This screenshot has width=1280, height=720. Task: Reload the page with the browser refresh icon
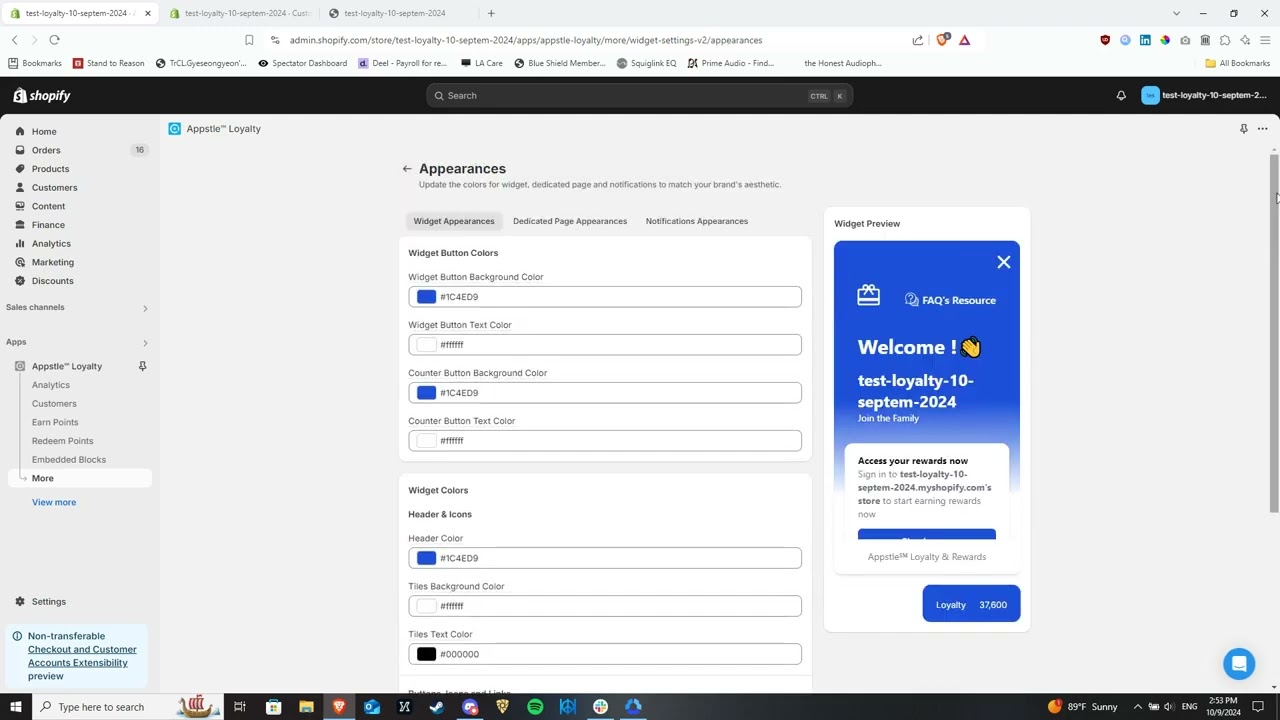tap(54, 40)
